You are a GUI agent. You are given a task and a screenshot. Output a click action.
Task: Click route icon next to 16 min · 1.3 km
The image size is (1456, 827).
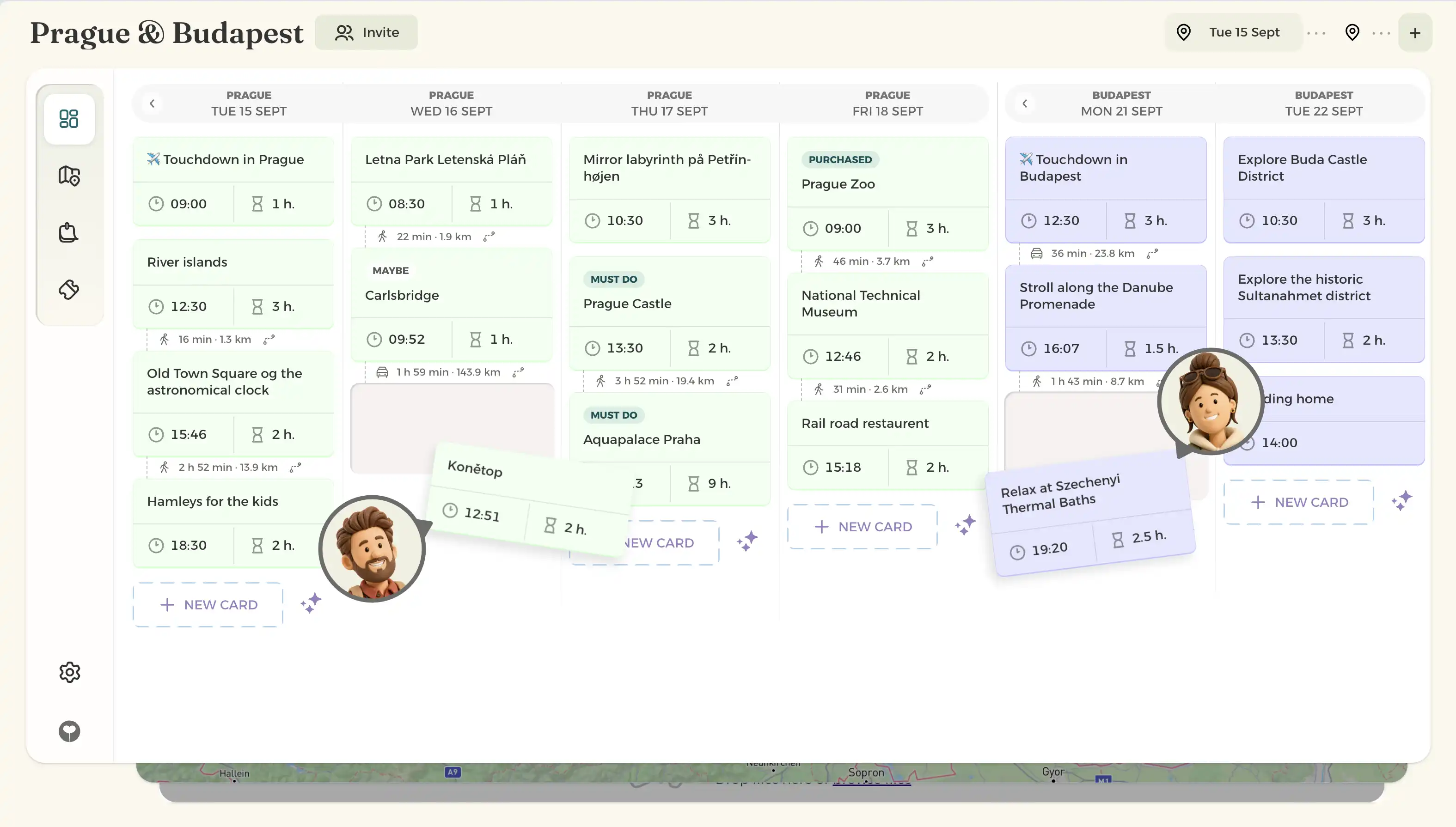269,340
